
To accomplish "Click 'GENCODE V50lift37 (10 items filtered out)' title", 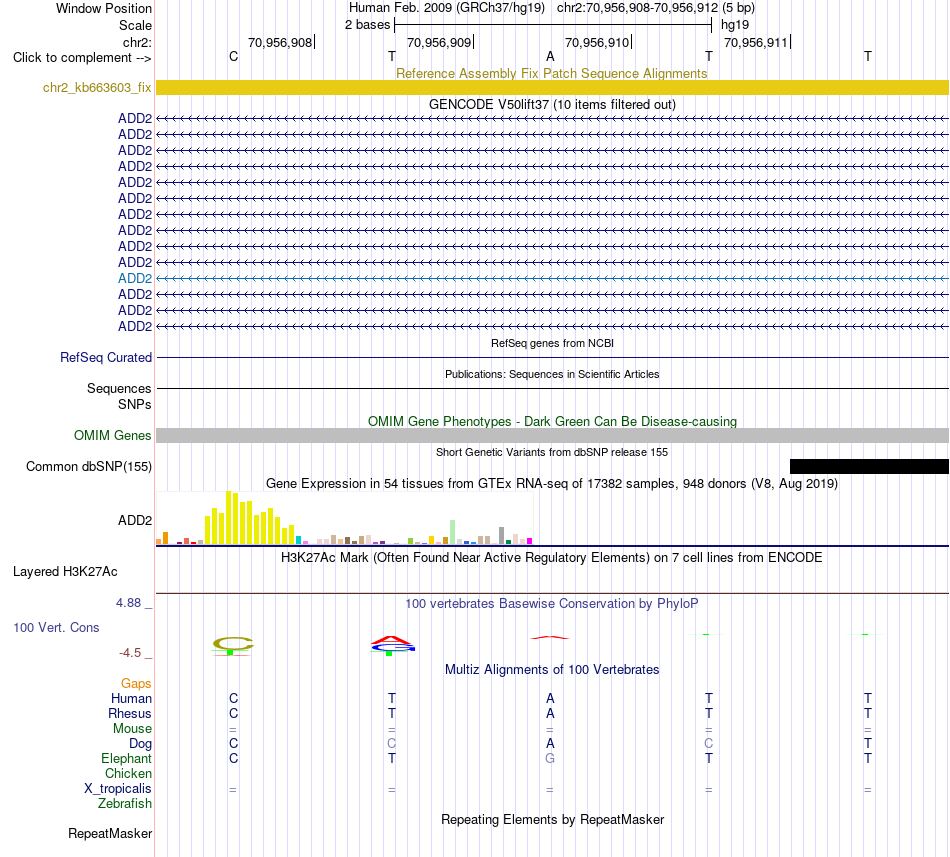I will (552, 104).
